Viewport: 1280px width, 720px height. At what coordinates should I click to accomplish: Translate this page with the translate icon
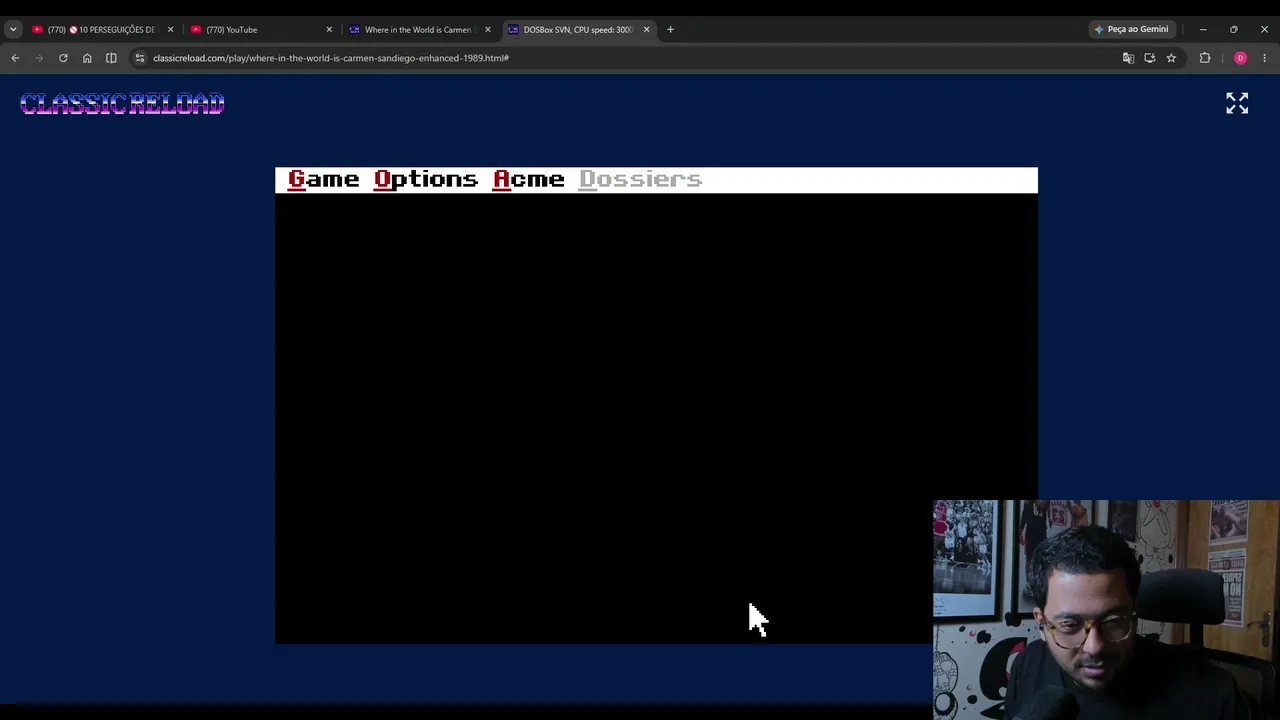[x=1128, y=58]
